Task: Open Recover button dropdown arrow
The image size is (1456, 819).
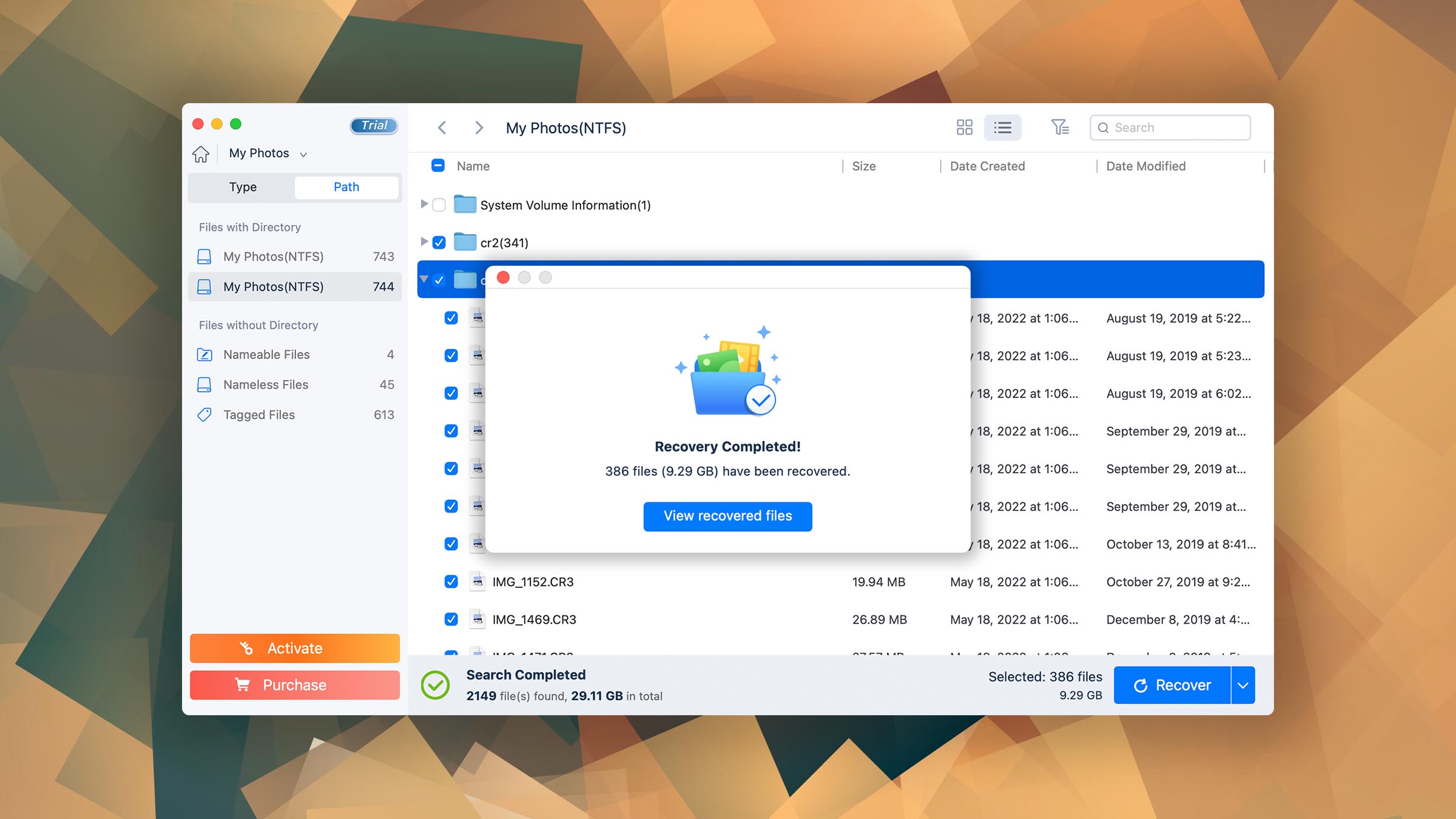Action: (1243, 685)
